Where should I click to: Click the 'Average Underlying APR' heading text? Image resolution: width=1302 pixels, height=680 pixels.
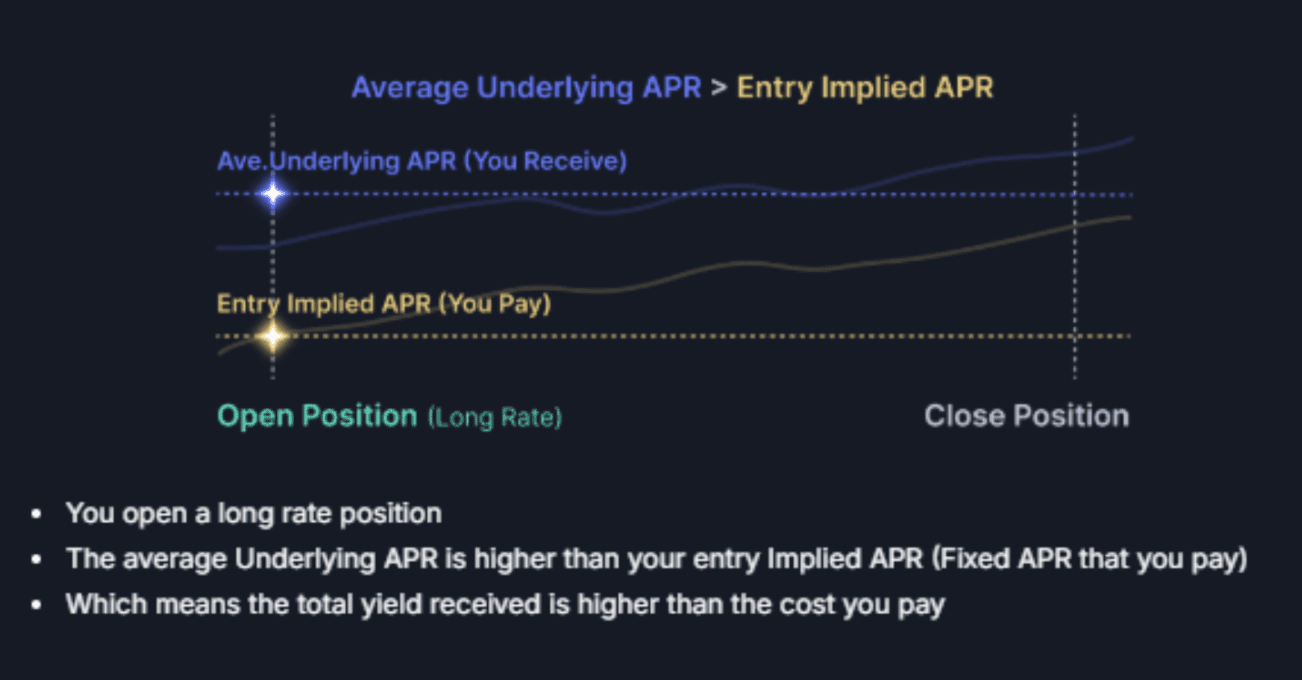click(x=526, y=88)
